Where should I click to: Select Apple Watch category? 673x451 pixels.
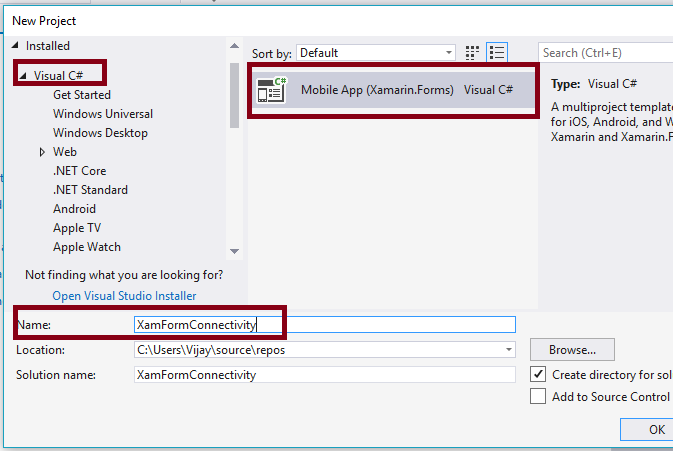coord(87,247)
